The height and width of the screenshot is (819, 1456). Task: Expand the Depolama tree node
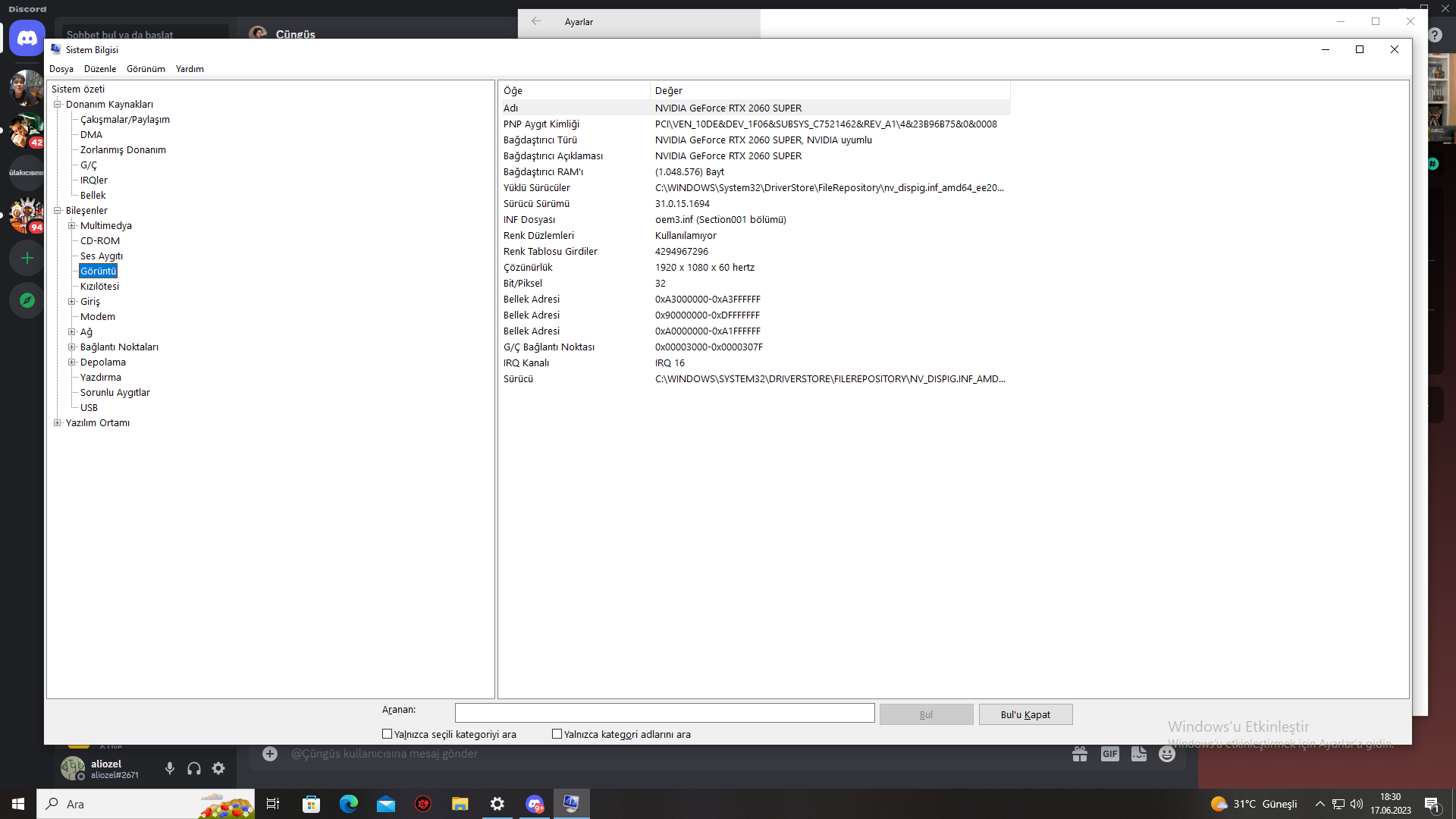point(72,362)
